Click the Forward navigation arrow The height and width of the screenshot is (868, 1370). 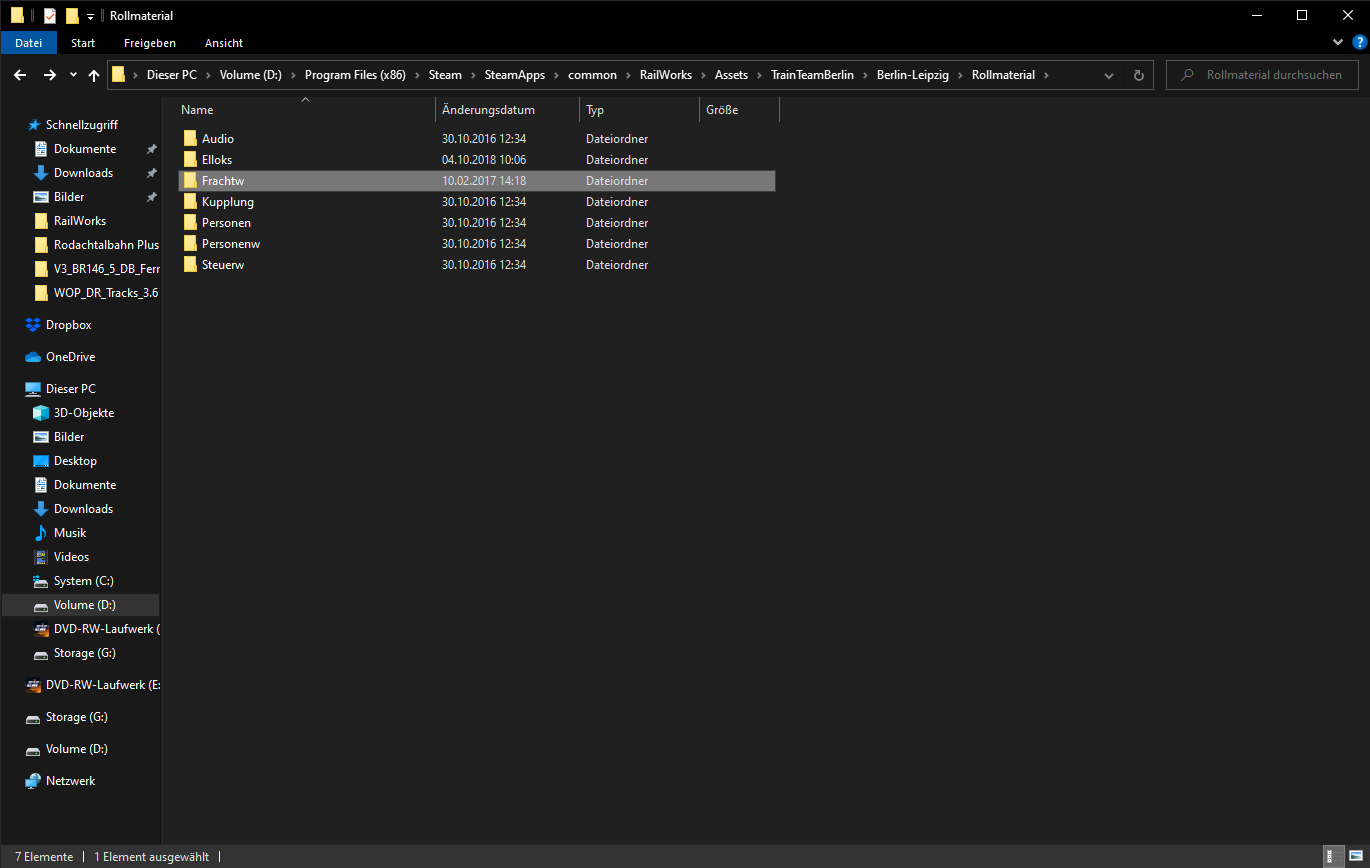(49, 75)
